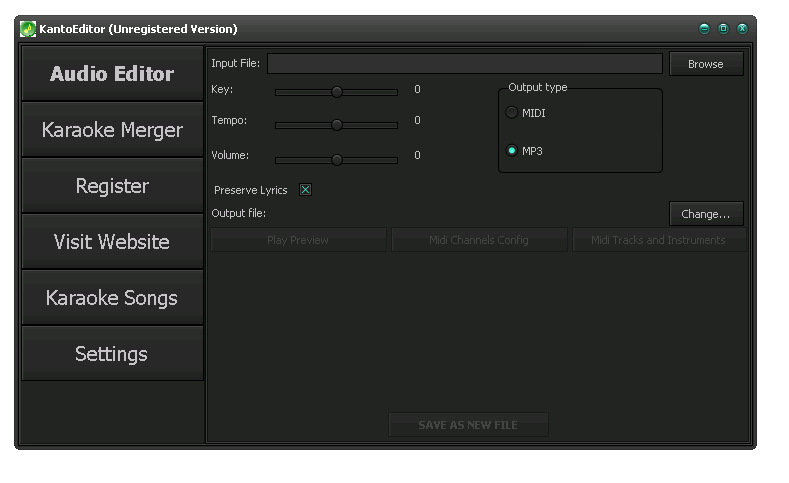The image size is (789, 483).
Task: Click Browse to choose input file
Action: pos(705,64)
